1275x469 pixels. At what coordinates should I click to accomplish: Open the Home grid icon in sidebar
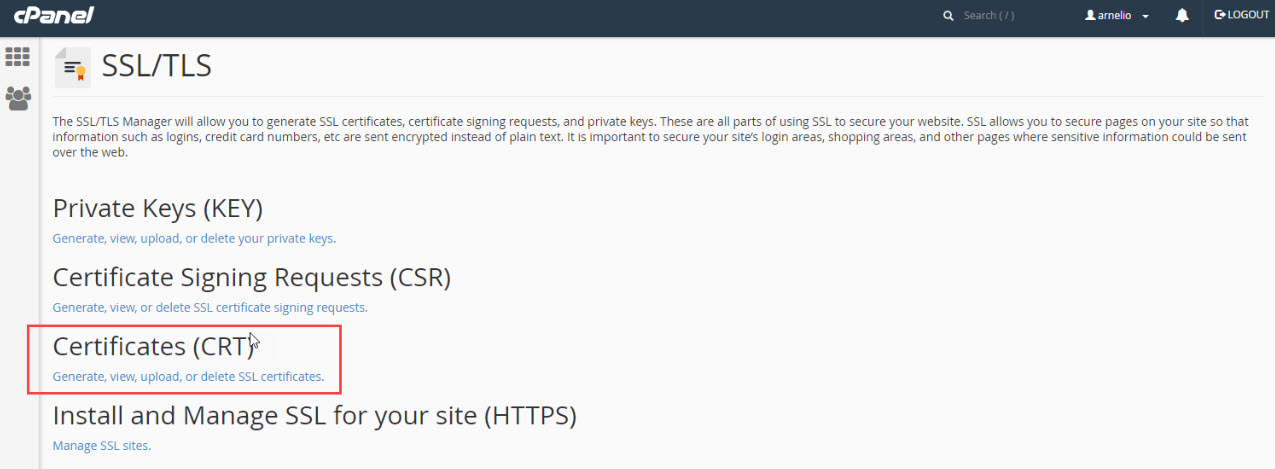18,57
